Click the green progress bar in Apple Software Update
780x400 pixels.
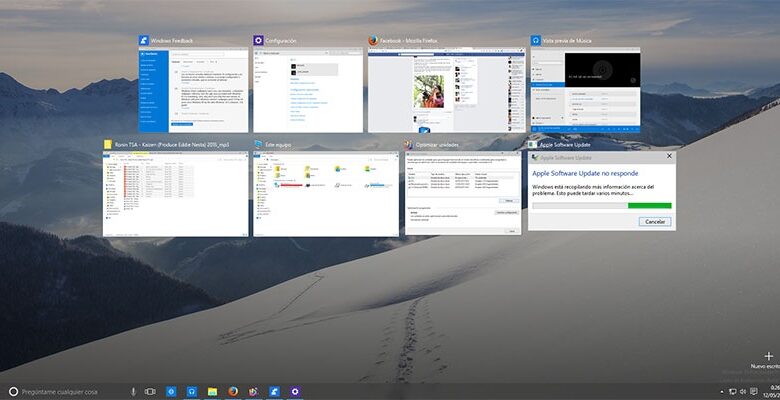(x=602, y=205)
